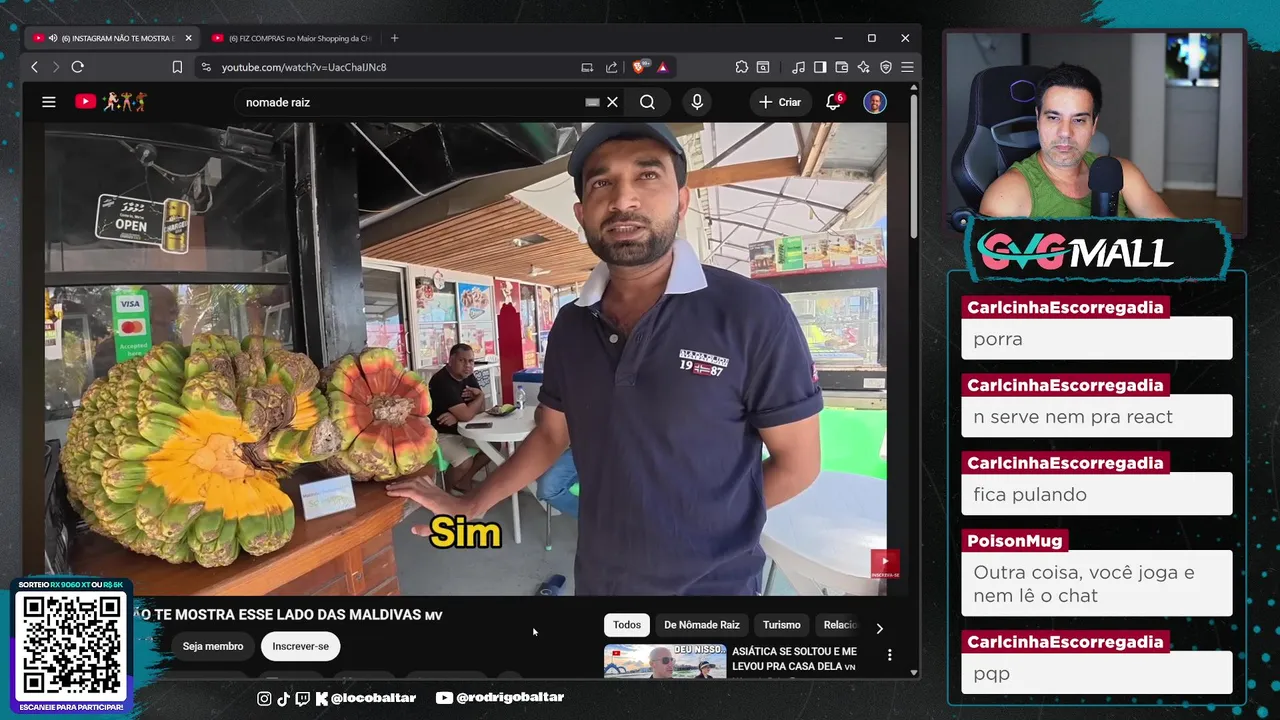The height and width of the screenshot is (720, 1280).
Task: Clear the search text with X icon
Action: pyautogui.click(x=613, y=102)
